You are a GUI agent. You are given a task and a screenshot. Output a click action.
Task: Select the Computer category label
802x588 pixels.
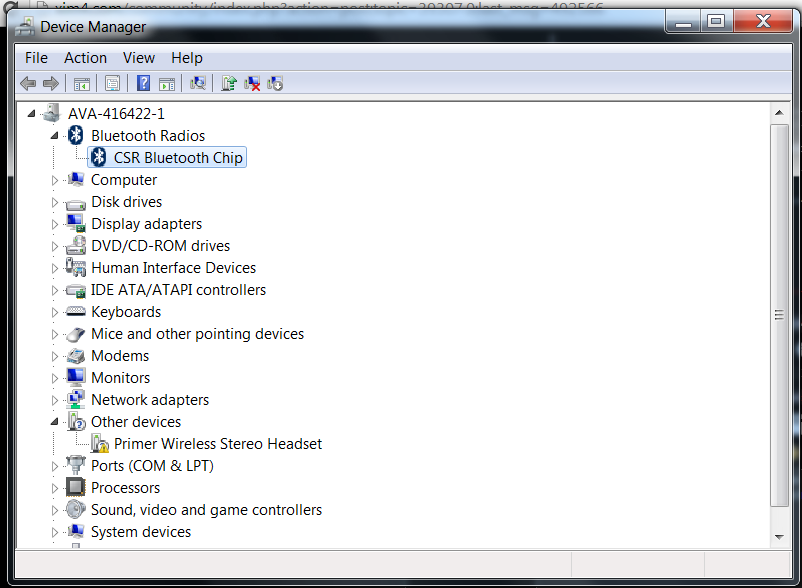pyautogui.click(x=124, y=179)
